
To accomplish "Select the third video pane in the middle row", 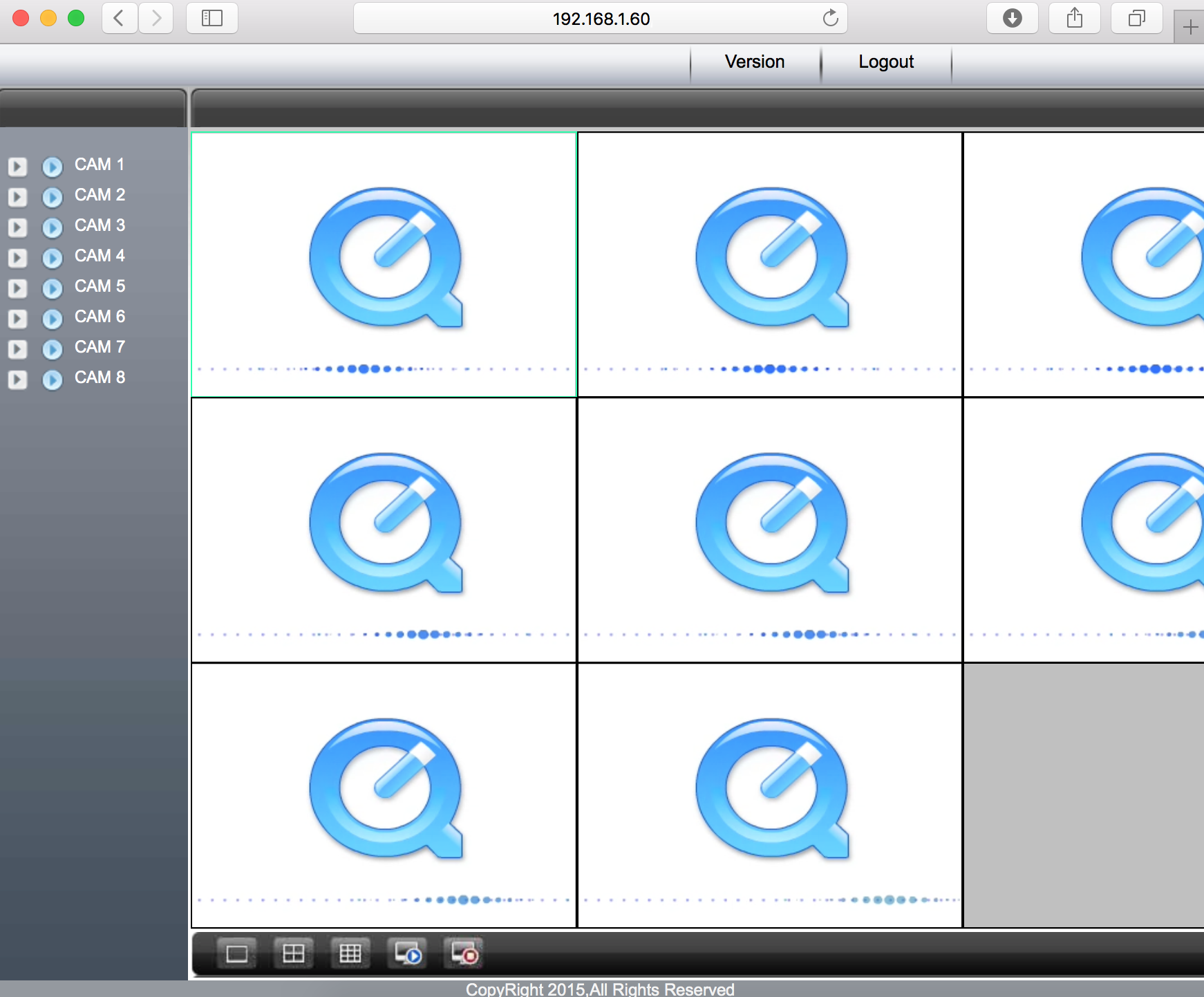I will tap(1084, 530).
